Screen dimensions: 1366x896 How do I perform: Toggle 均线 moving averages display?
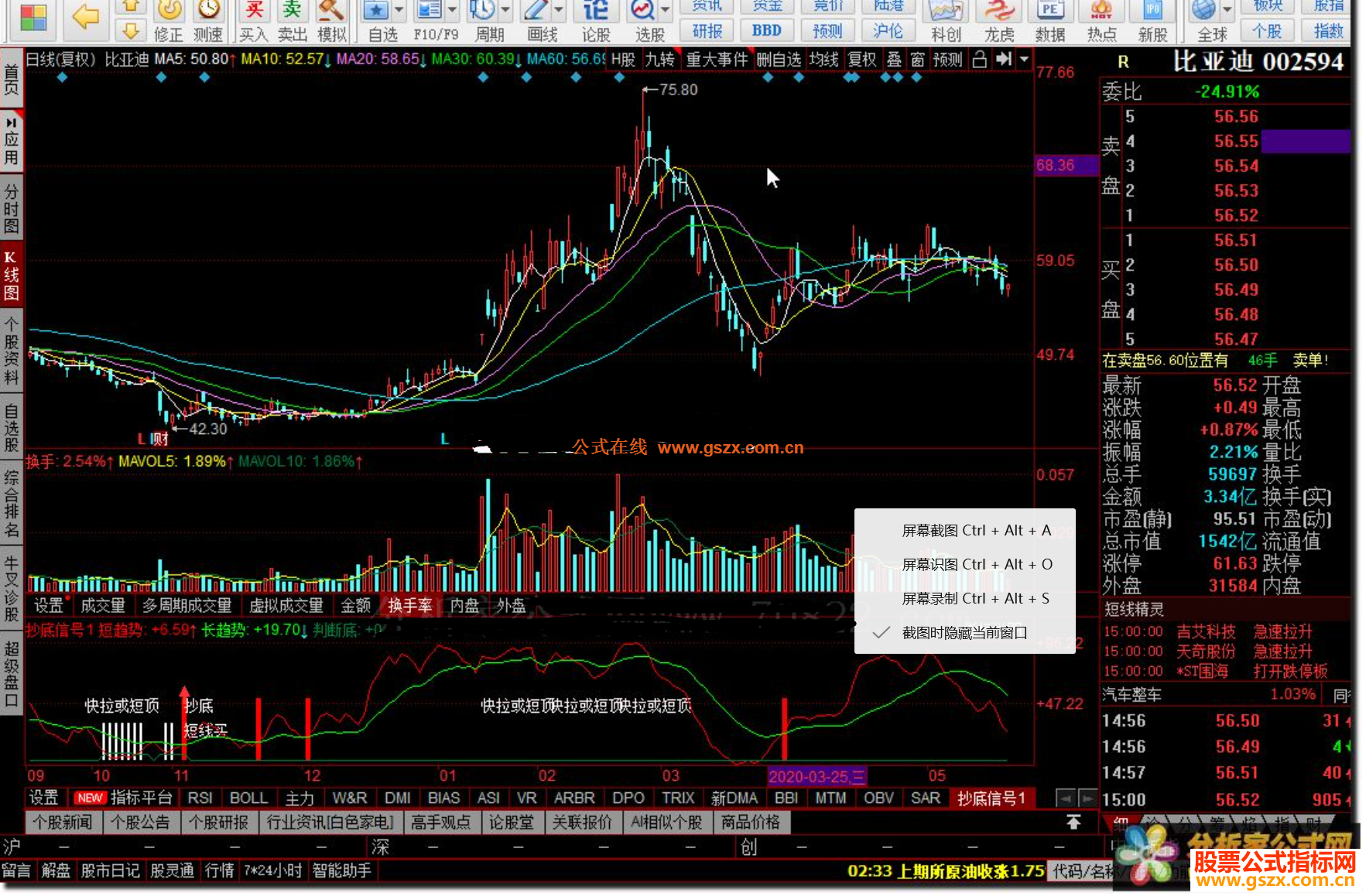[x=824, y=60]
